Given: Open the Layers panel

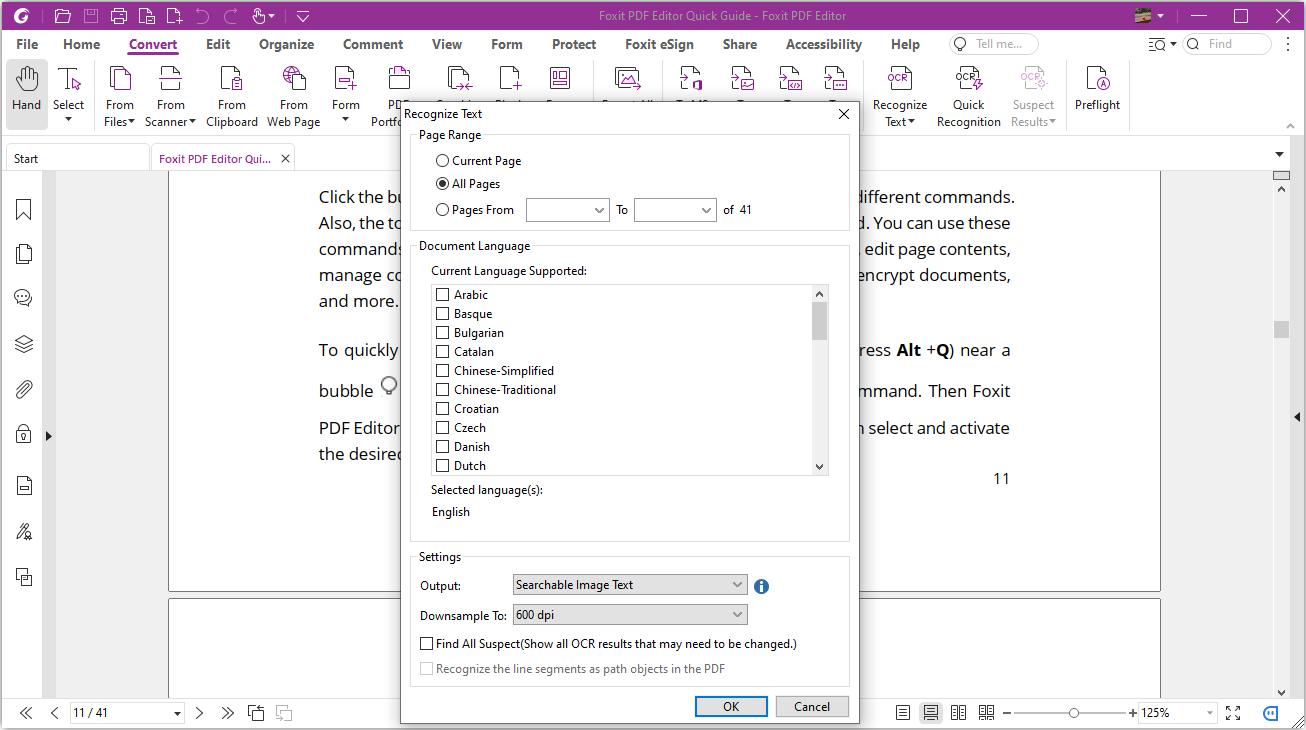Looking at the screenshot, I should tap(23, 343).
